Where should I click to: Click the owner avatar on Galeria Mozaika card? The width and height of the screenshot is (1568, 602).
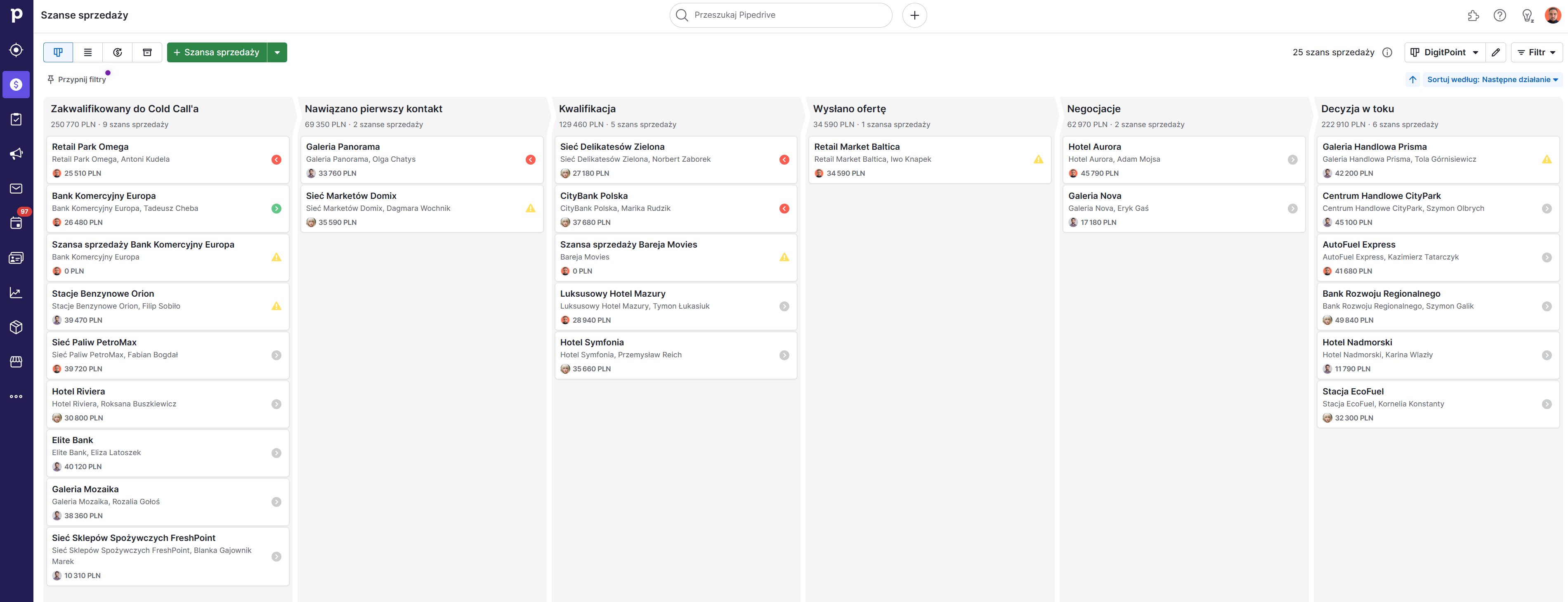(57, 516)
